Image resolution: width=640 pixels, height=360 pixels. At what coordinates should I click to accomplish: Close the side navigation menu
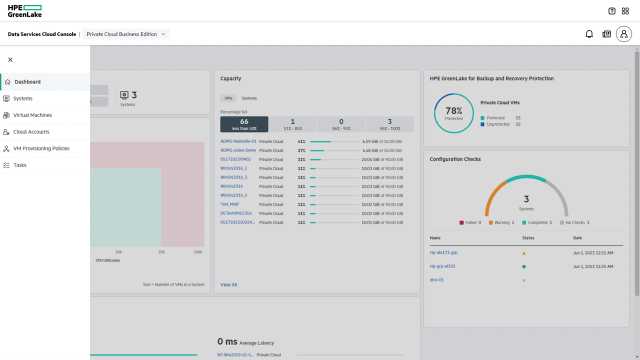(10, 60)
